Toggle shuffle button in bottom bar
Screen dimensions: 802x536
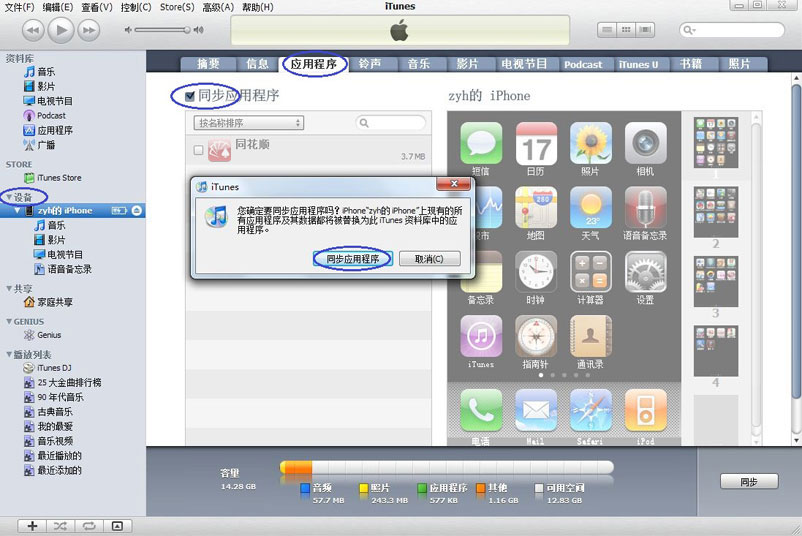pos(60,526)
